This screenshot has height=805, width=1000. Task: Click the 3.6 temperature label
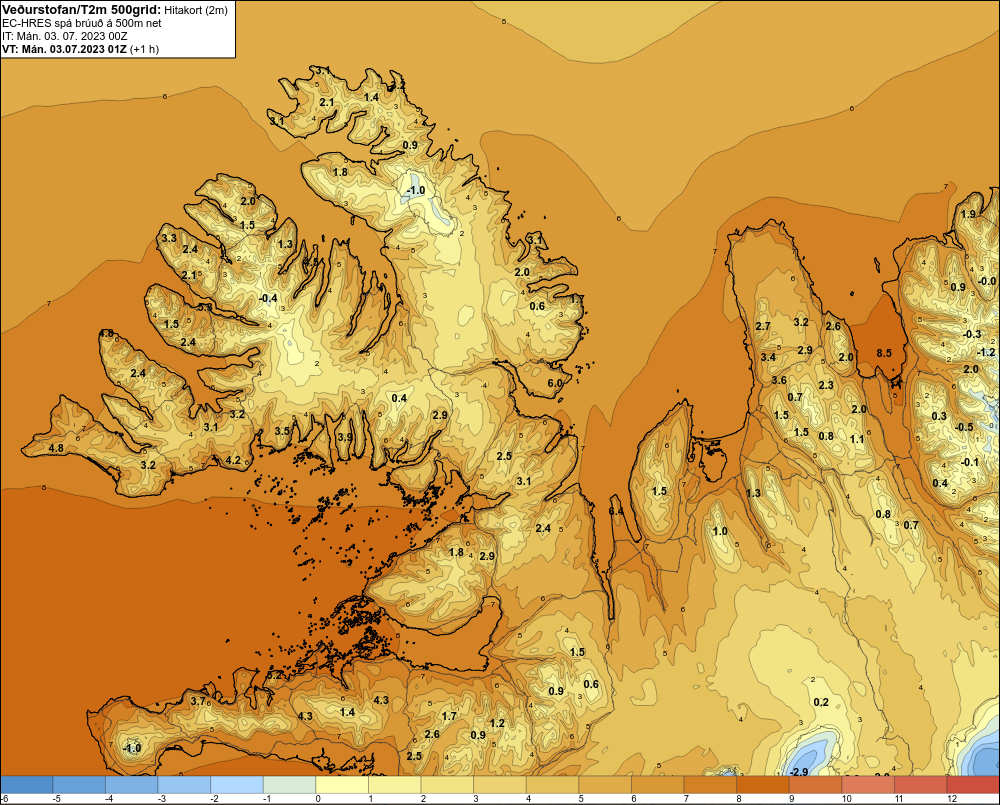(779, 380)
